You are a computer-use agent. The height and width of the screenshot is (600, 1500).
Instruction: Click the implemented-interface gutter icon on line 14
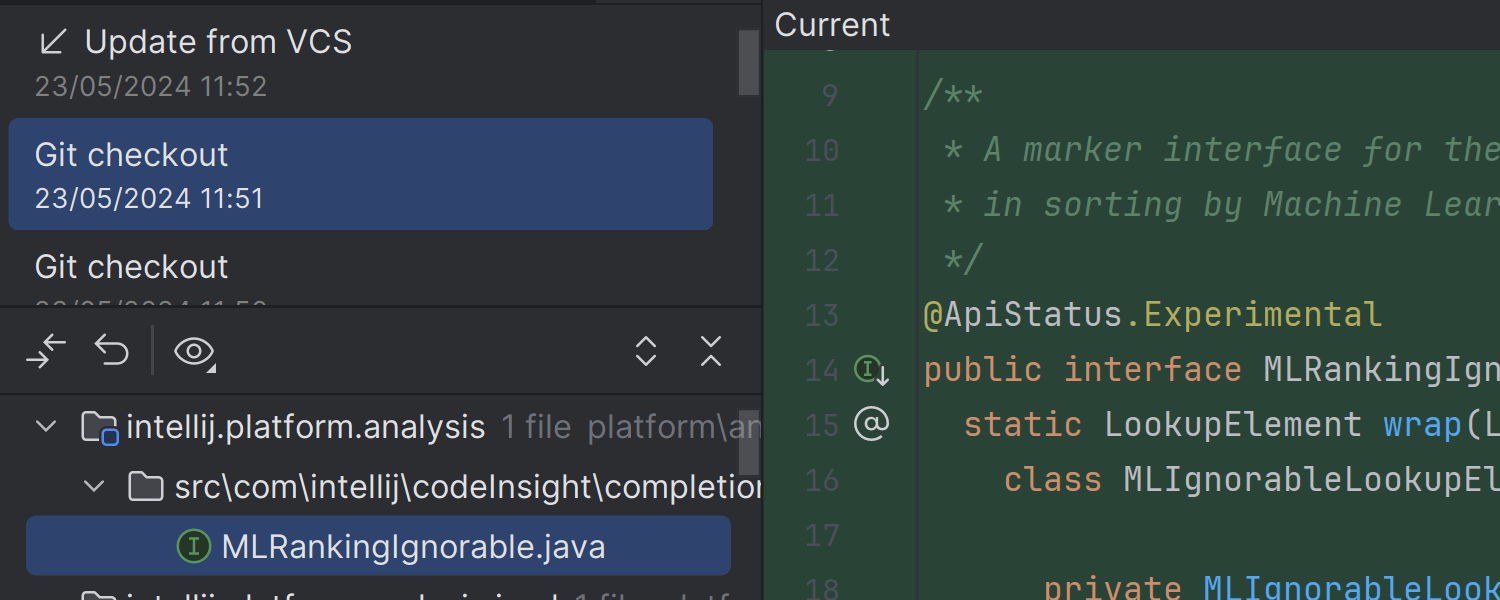point(871,371)
